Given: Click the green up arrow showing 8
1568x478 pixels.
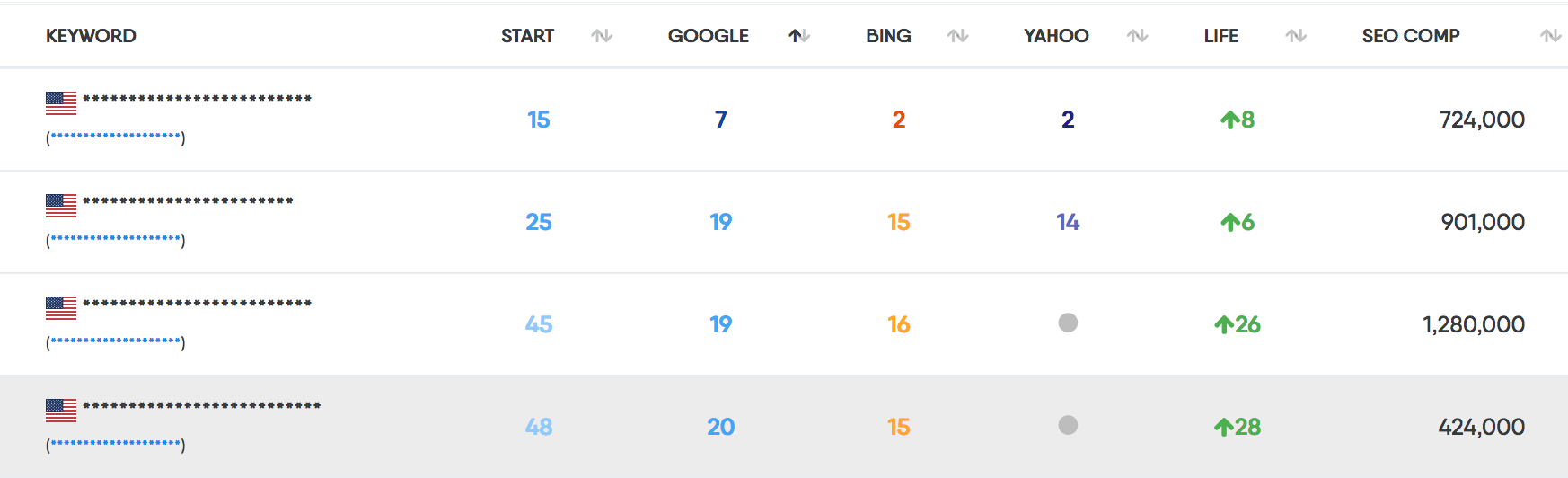Looking at the screenshot, I should [x=1230, y=119].
